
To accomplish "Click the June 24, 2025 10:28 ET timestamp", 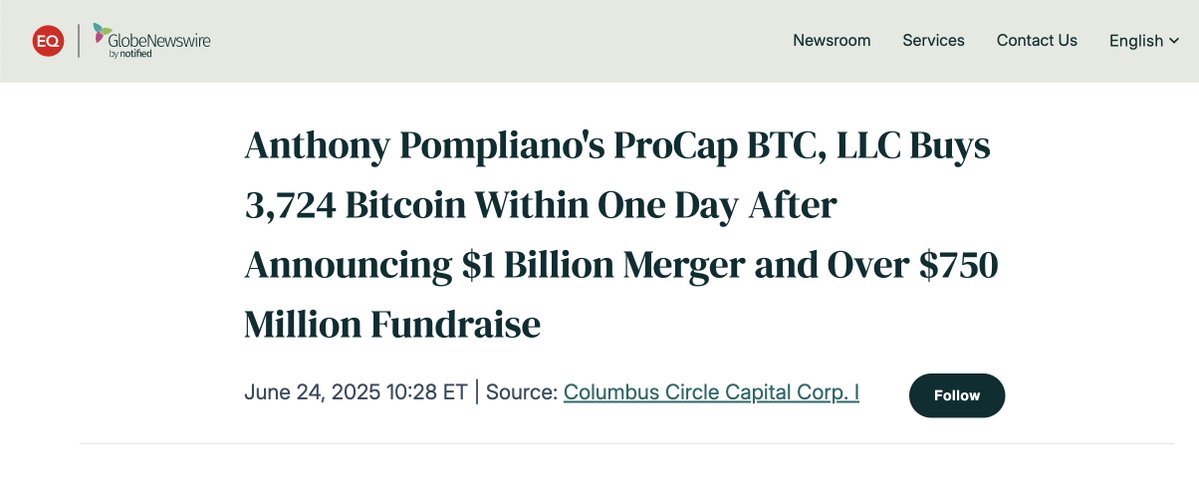I will [356, 392].
